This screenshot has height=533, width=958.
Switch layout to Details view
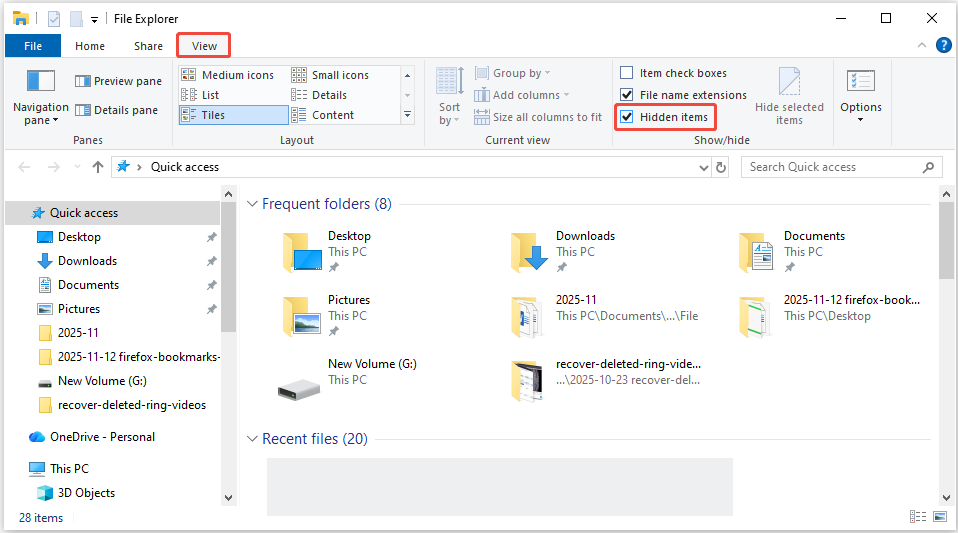[320, 95]
